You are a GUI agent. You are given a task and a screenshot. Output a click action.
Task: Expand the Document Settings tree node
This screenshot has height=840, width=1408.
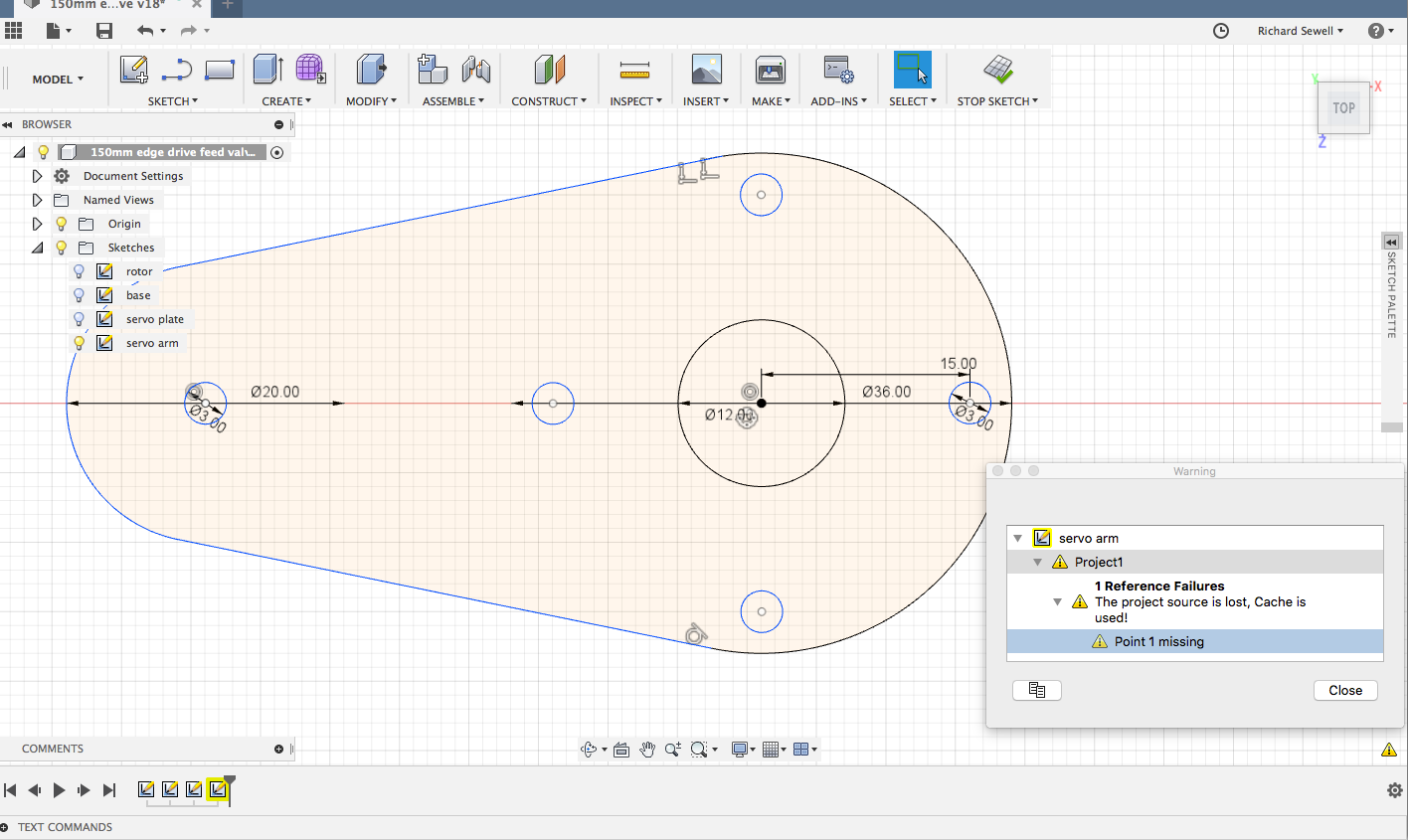tap(37, 176)
